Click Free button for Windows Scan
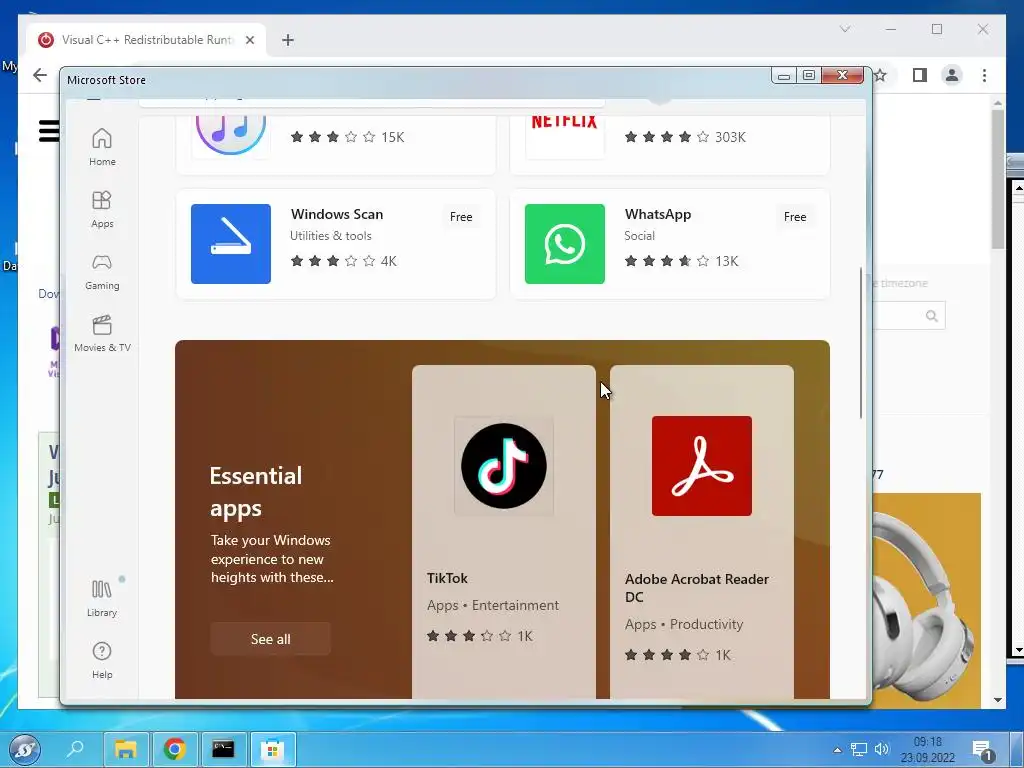 [461, 217]
